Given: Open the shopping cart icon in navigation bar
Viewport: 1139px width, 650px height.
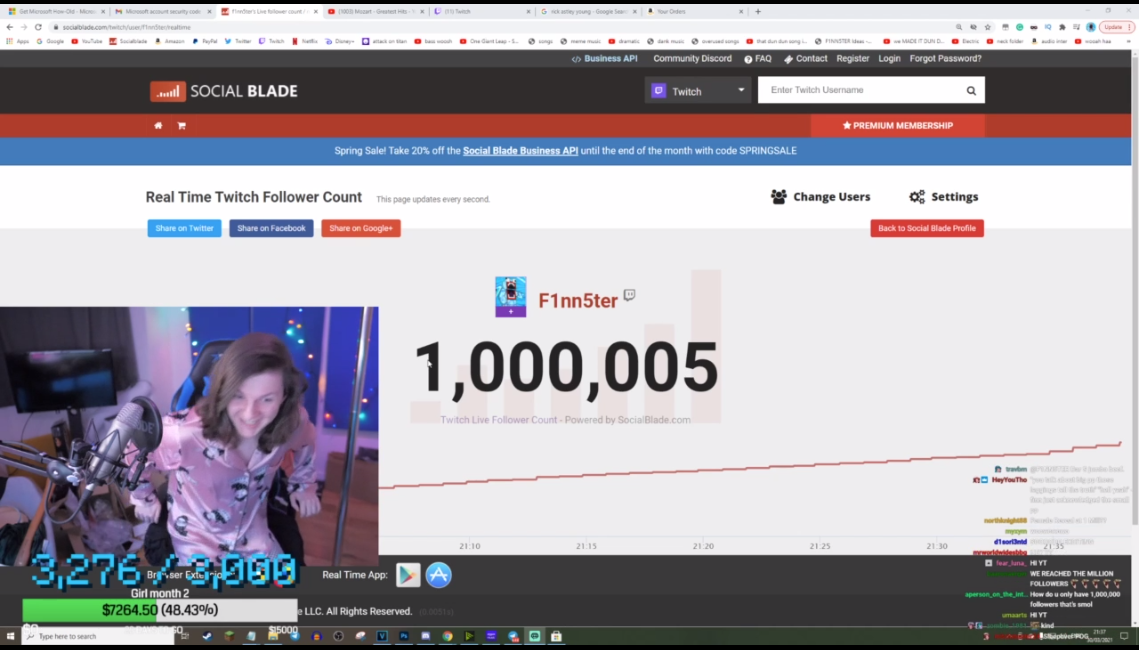Looking at the screenshot, I should (182, 126).
